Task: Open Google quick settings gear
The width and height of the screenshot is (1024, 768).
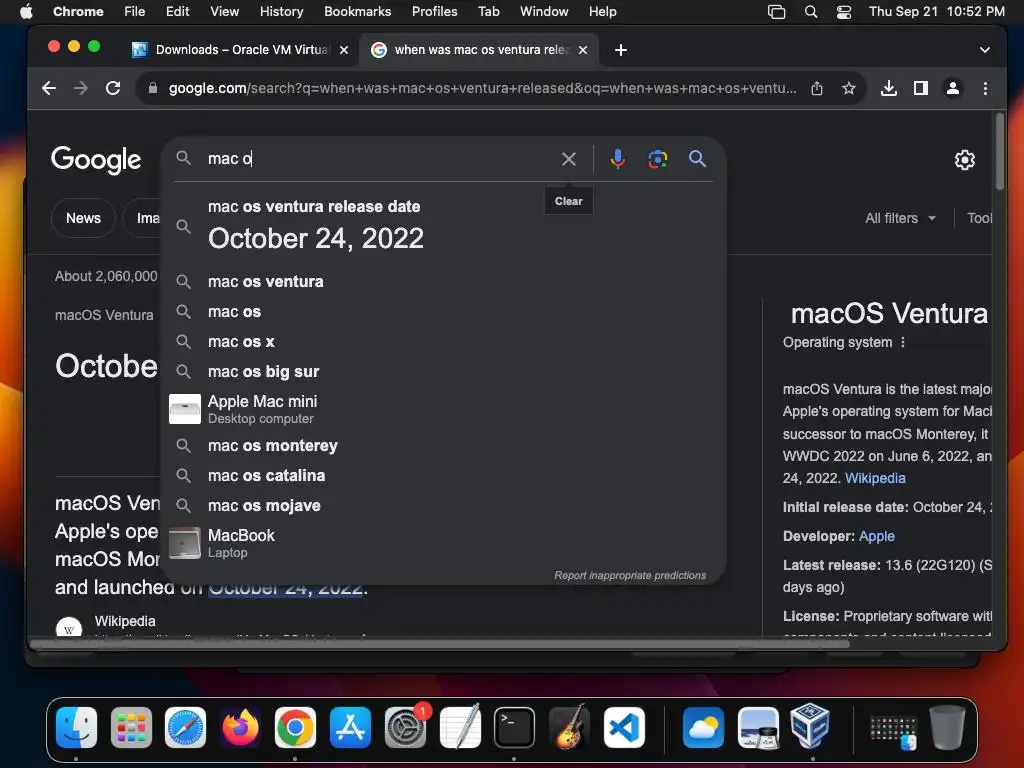Action: tap(965, 159)
